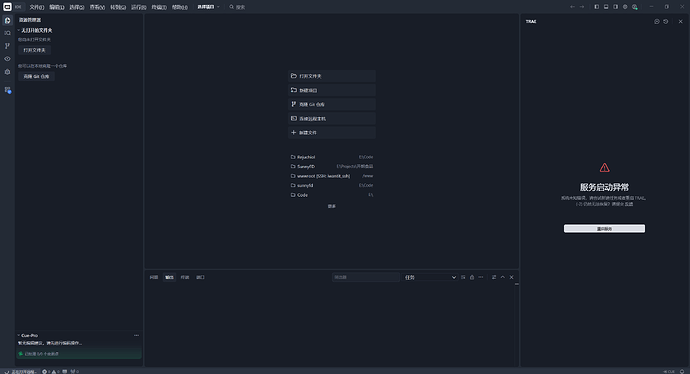Open recent project sunnyfd
The height and width of the screenshot is (374, 690).
pyautogui.click(x=332, y=185)
